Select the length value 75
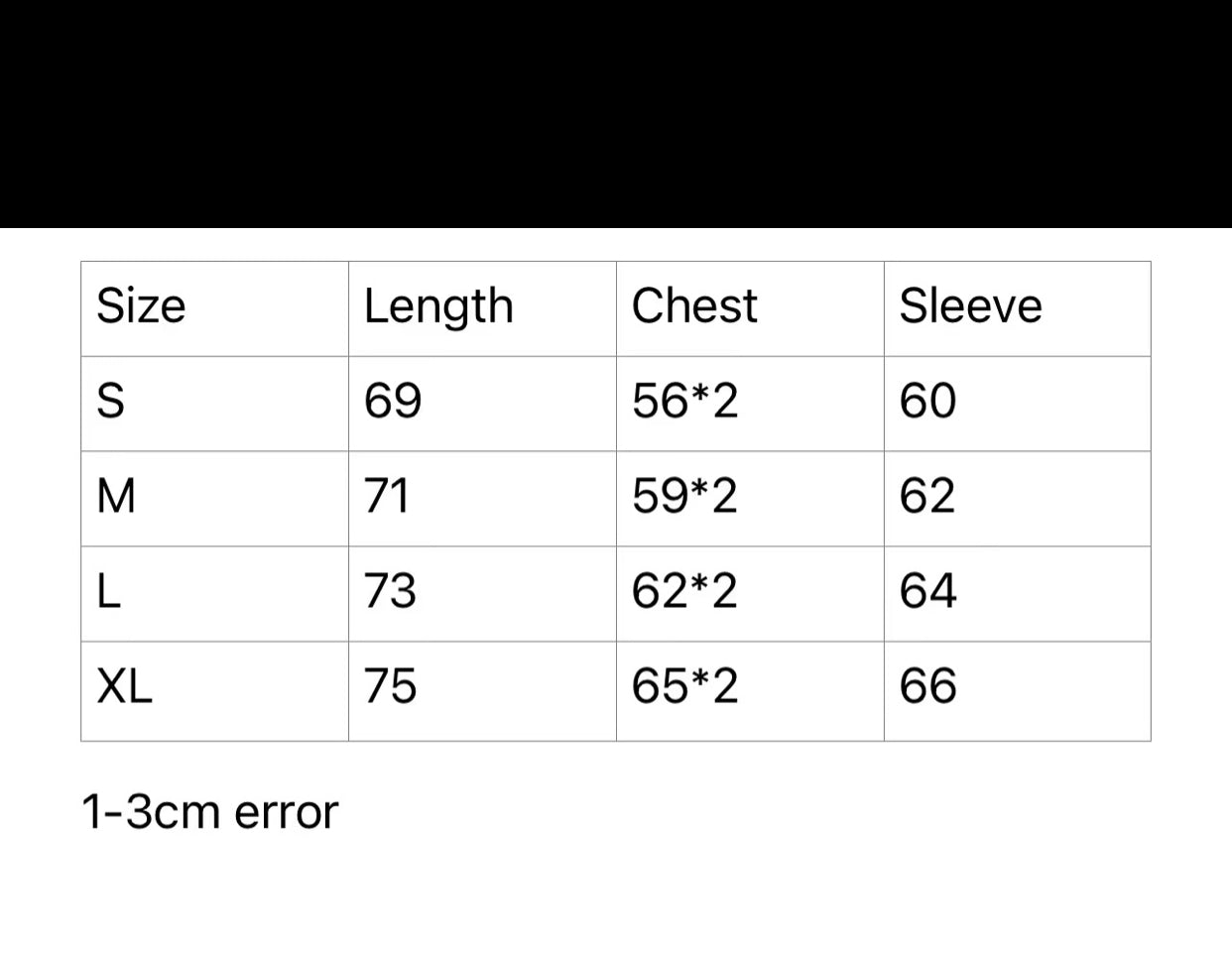 coord(391,686)
